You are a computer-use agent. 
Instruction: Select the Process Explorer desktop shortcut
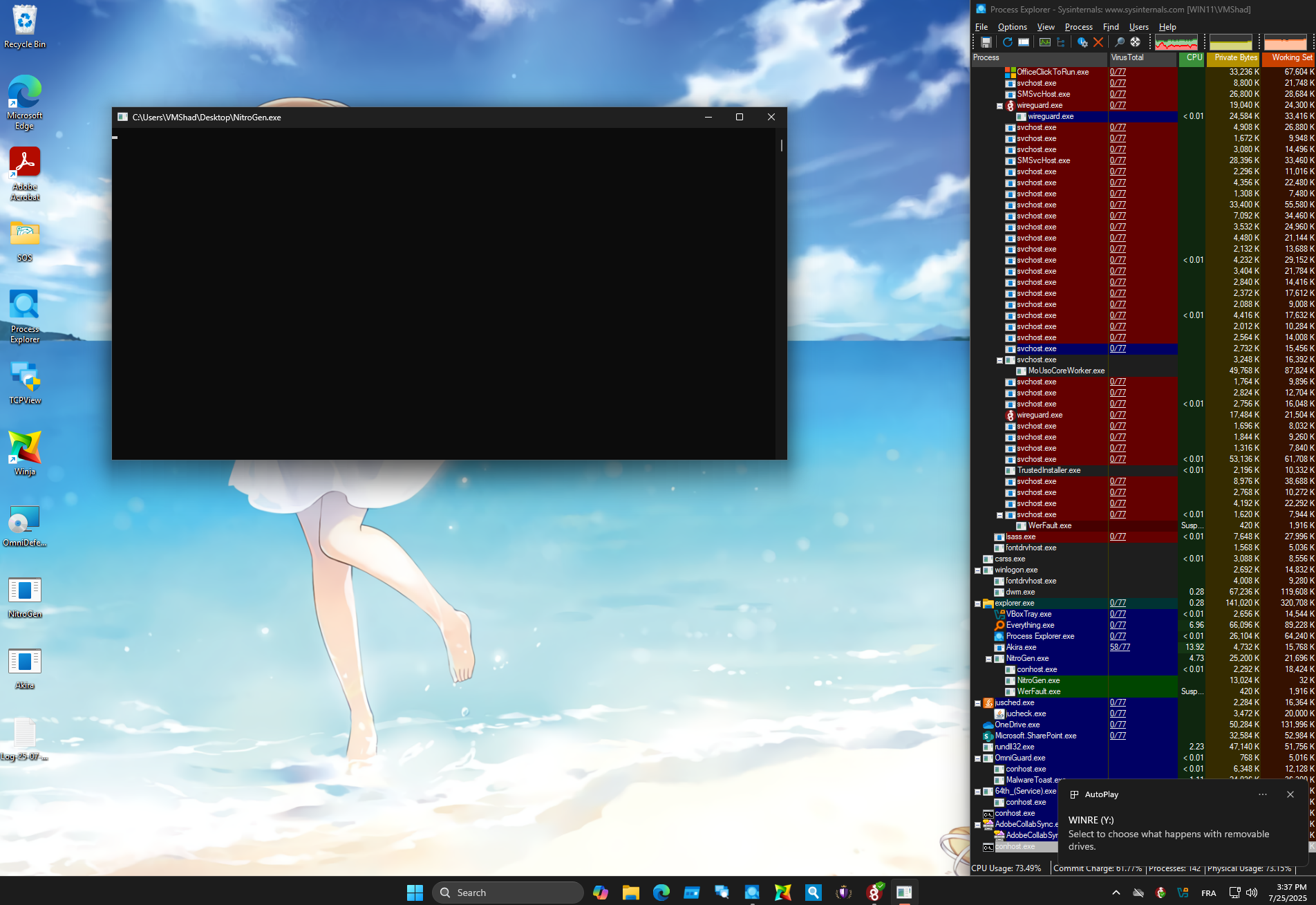click(25, 315)
